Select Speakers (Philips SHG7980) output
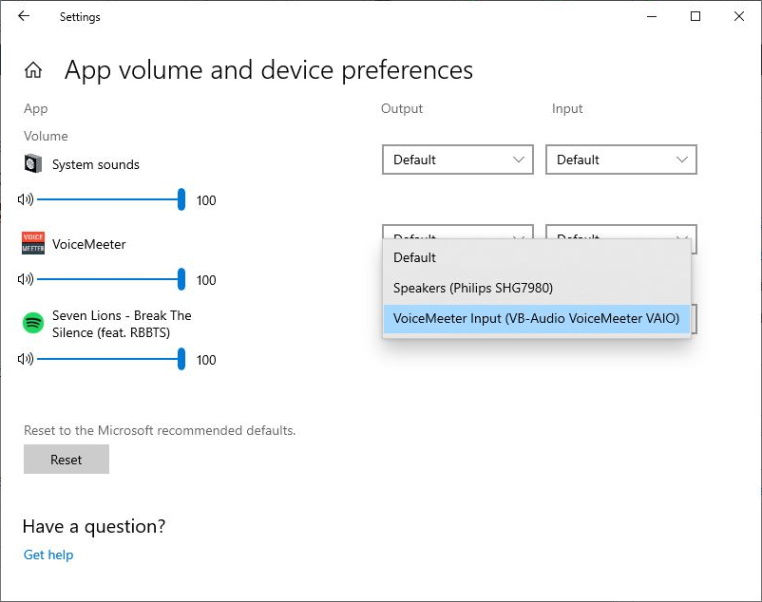This screenshot has height=602, width=762. pyautogui.click(x=537, y=288)
